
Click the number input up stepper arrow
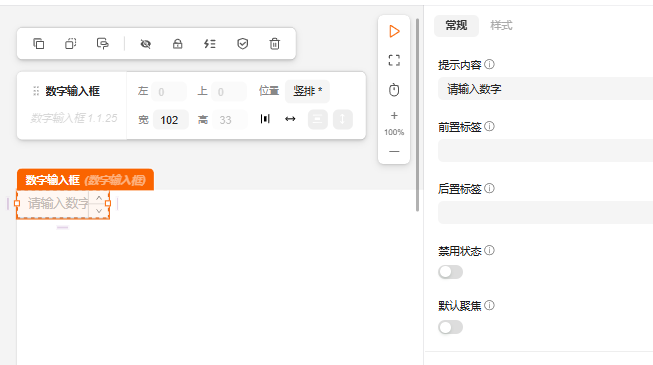99,198
